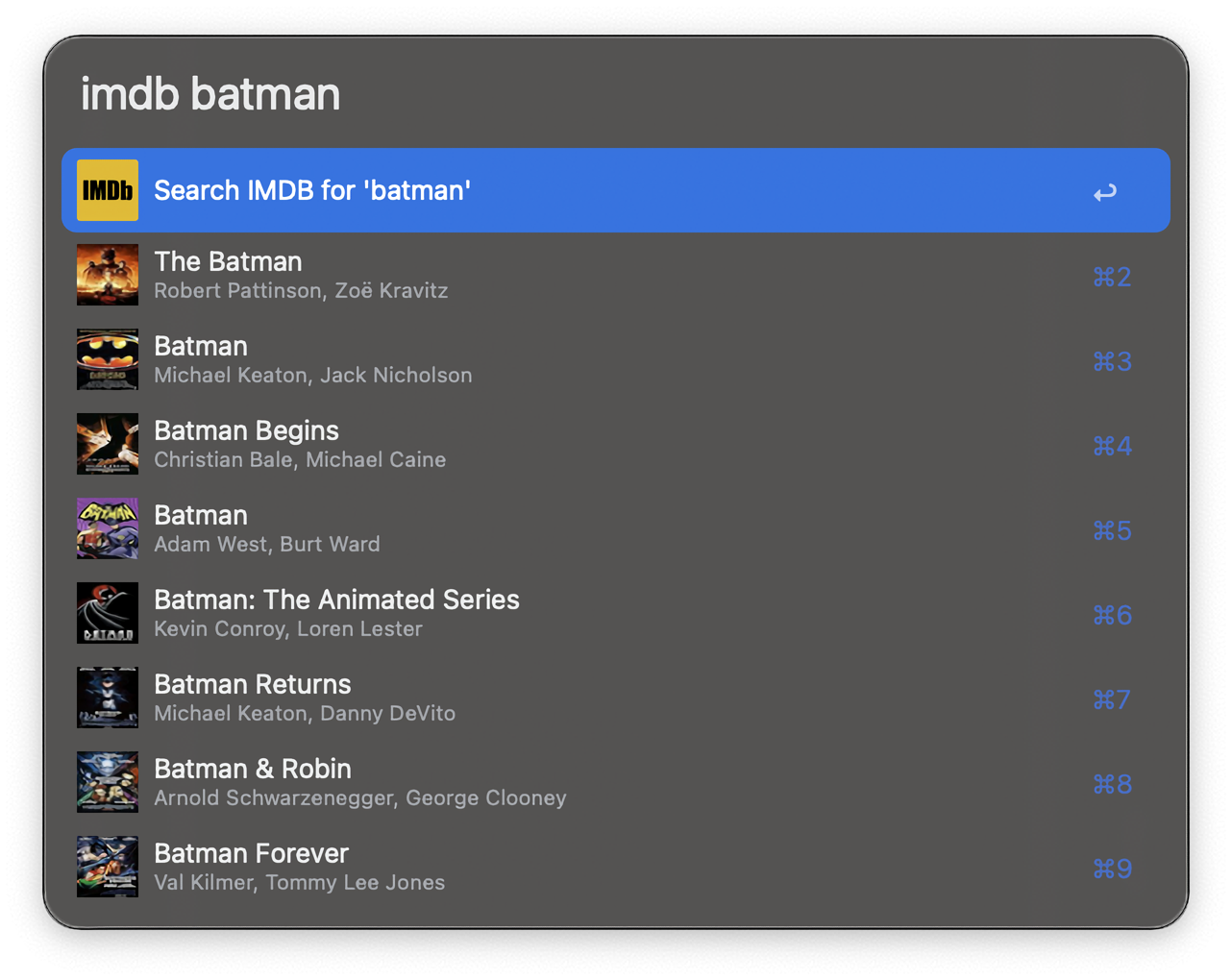Click the ⌘2 shortcut label
This screenshot has width=1232, height=980.
point(1112,277)
